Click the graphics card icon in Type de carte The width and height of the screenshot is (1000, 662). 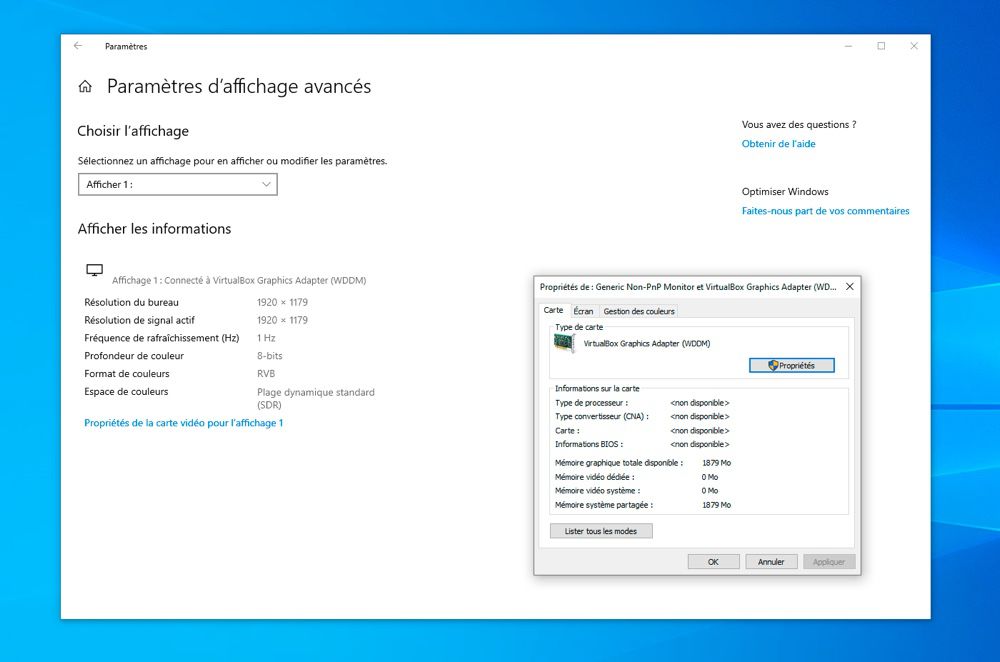click(564, 343)
